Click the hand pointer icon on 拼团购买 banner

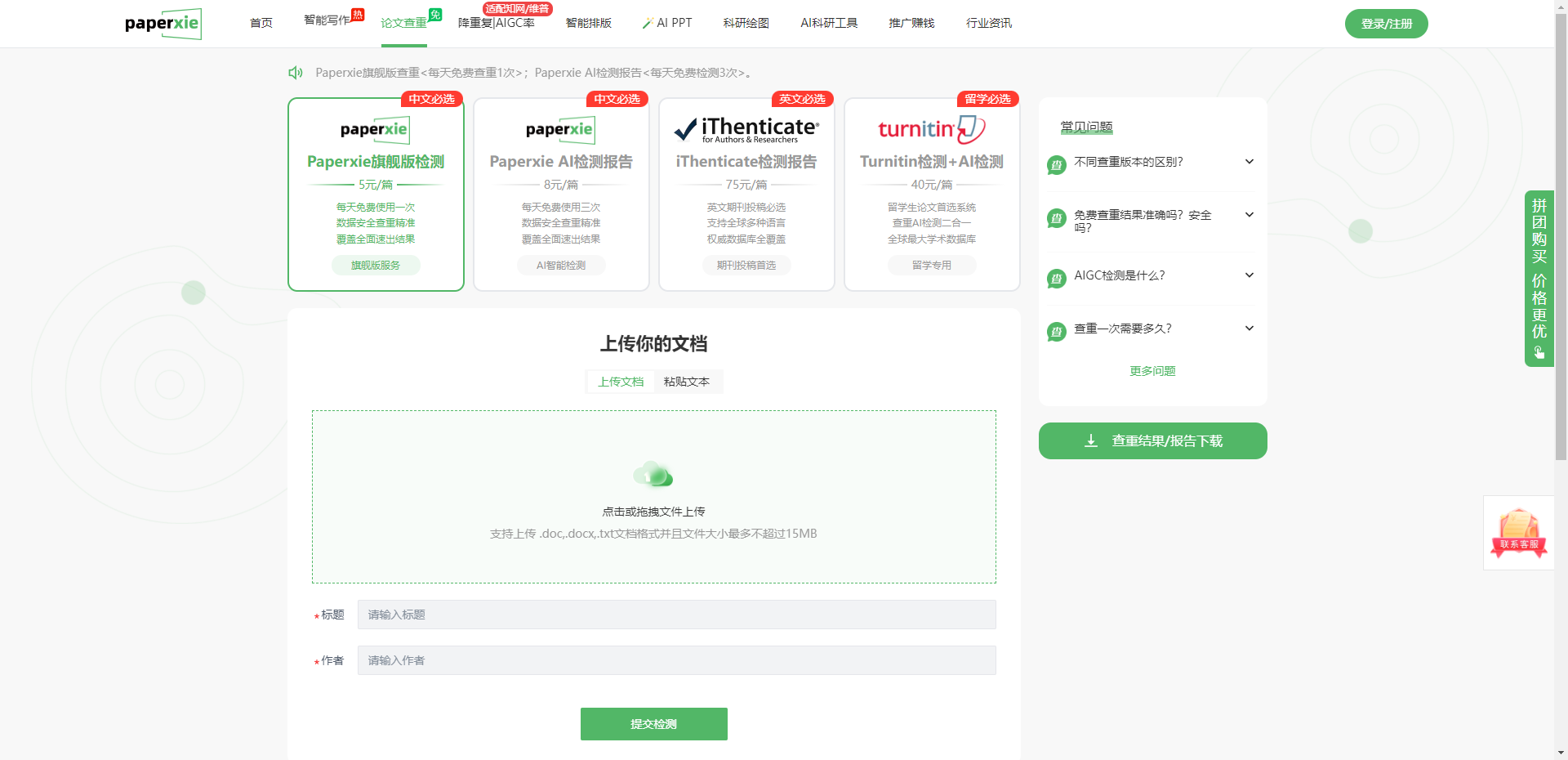(x=1539, y=352)
